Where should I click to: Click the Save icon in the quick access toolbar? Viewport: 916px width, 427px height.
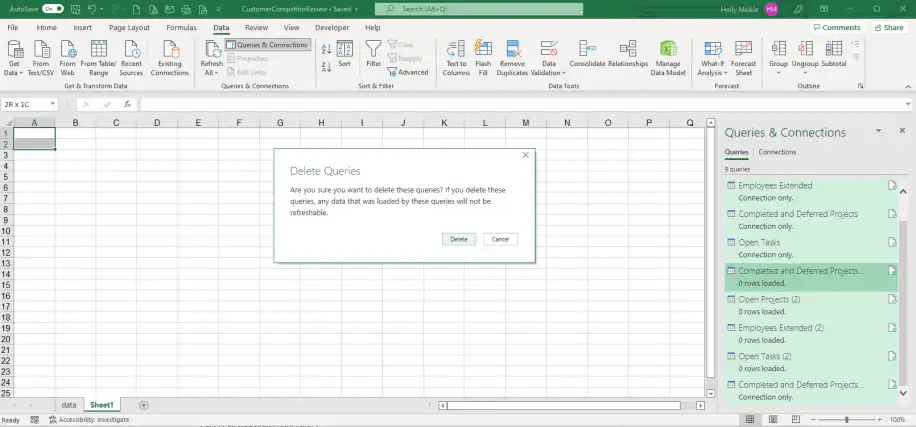[75, 9]
